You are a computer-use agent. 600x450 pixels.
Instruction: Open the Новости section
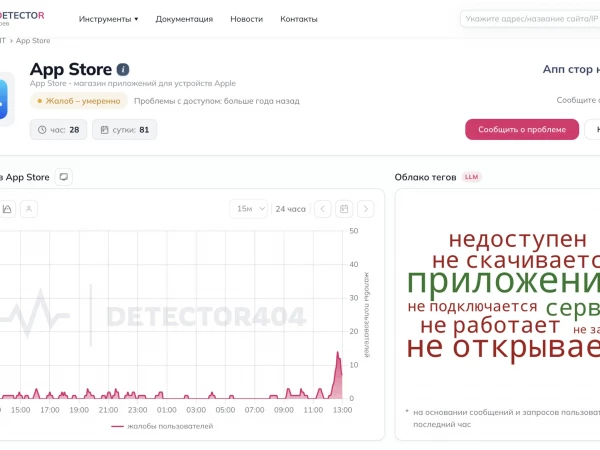click(x=246, y=19)
